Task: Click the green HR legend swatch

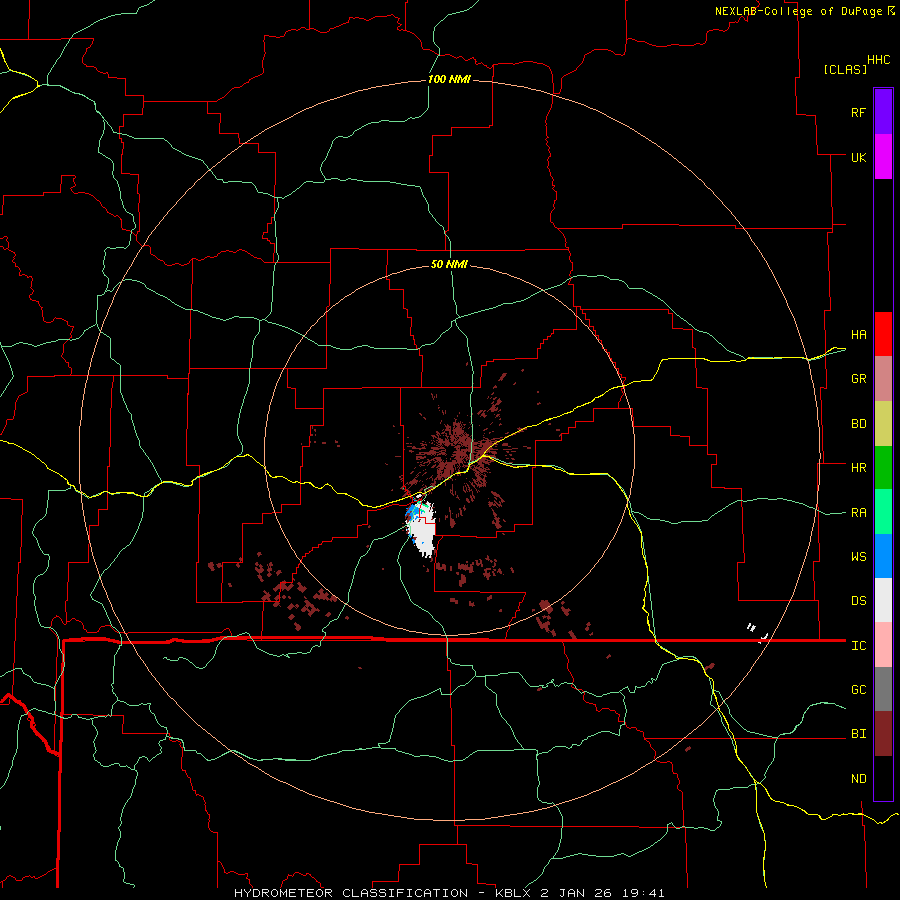Action: tap(883, 468)
